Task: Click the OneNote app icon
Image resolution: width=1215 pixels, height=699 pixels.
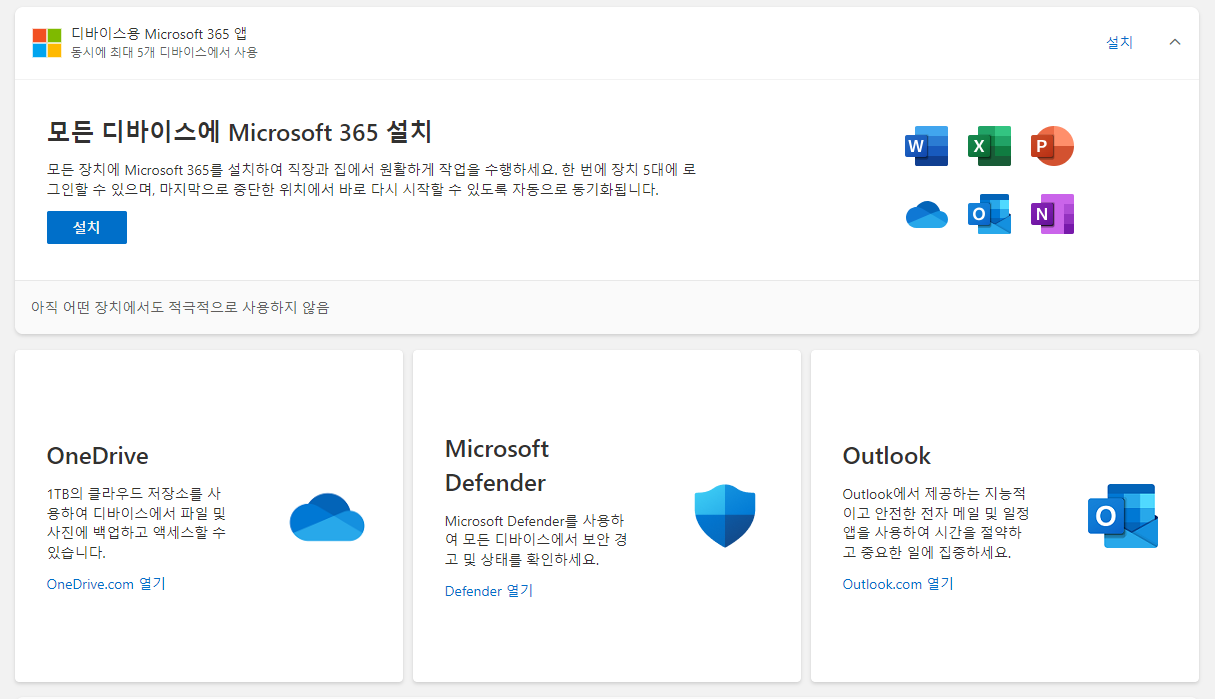Action: pyautogui.click(x=1052, y=214)
